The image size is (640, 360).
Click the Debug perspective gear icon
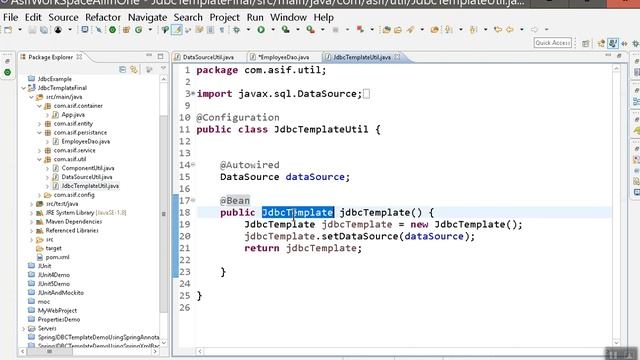coord(636,43)
